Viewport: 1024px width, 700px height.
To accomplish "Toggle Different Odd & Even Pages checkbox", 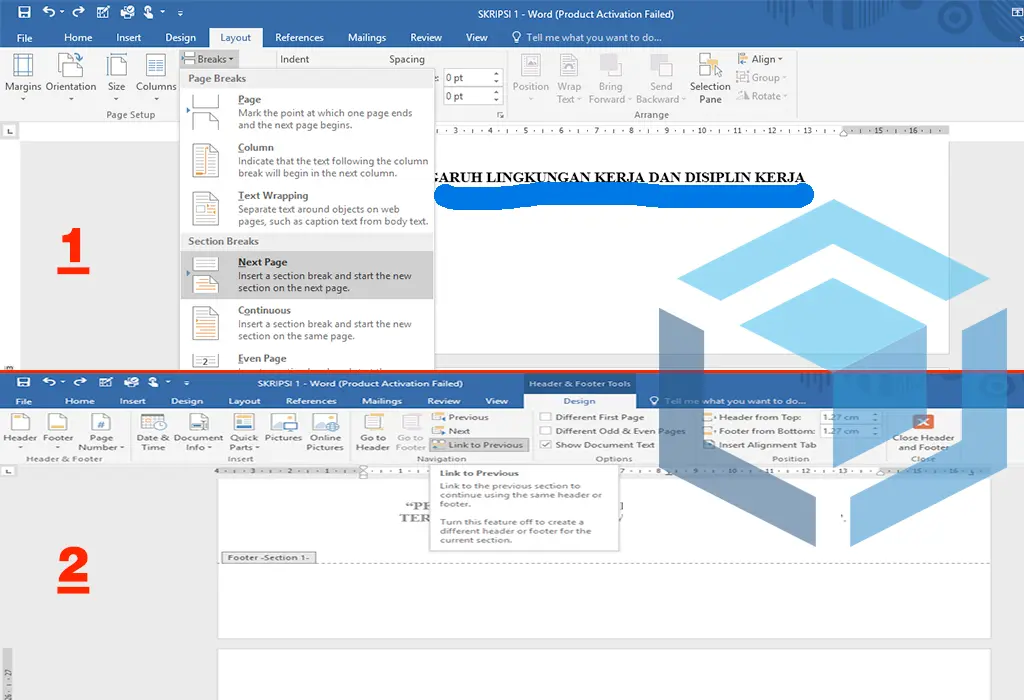I will [545, 430].
